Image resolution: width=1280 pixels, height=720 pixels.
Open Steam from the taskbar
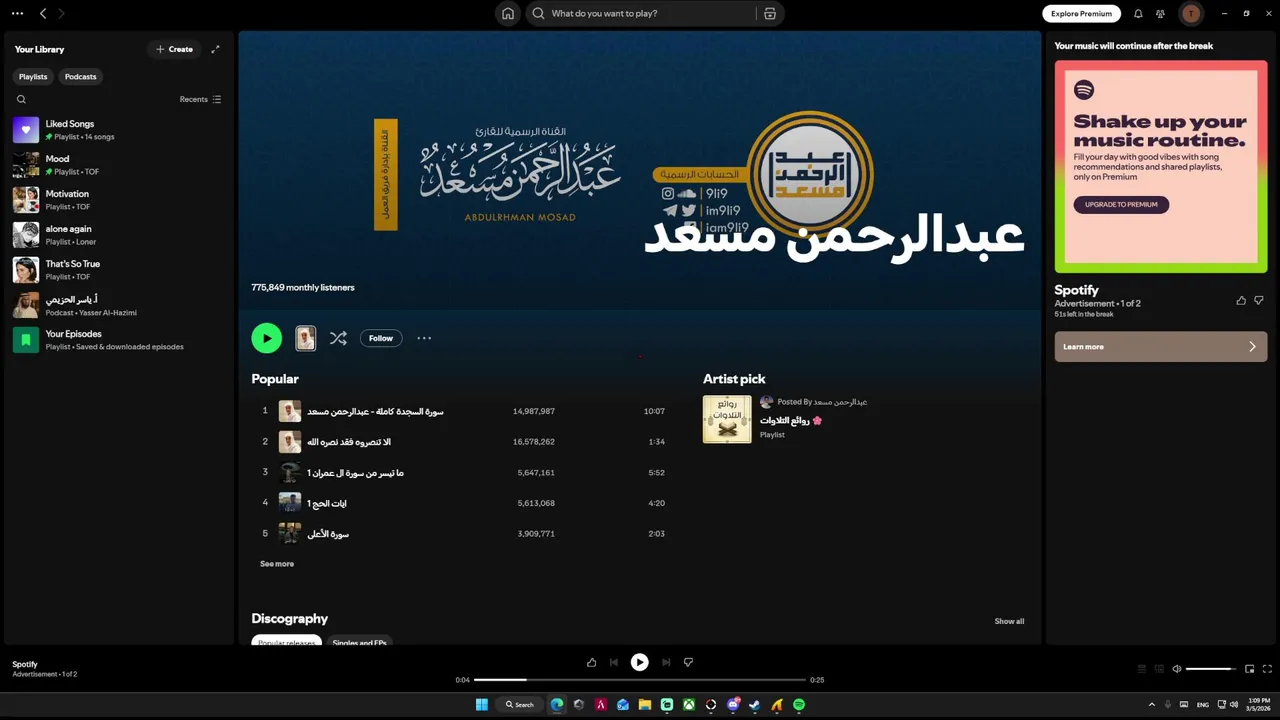point(755,705)
